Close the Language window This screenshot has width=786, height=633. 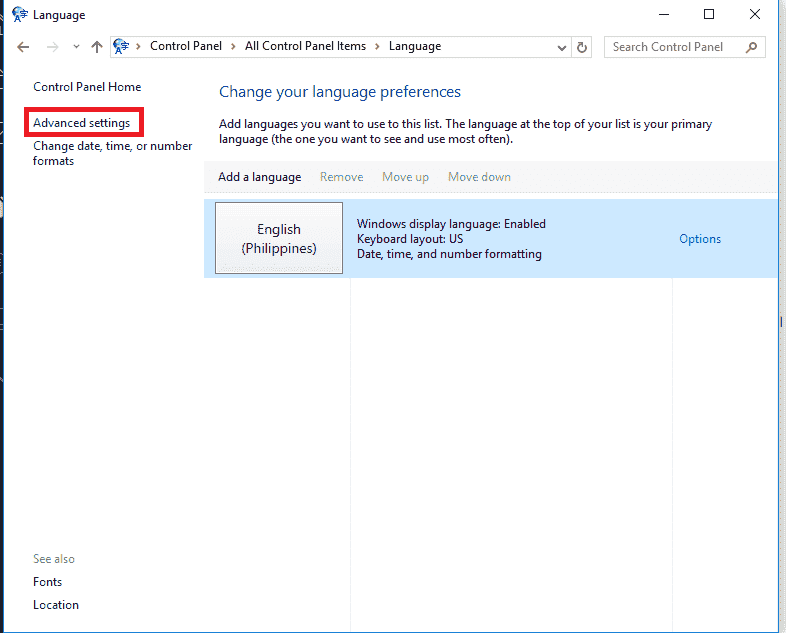(x=754, y=15)
